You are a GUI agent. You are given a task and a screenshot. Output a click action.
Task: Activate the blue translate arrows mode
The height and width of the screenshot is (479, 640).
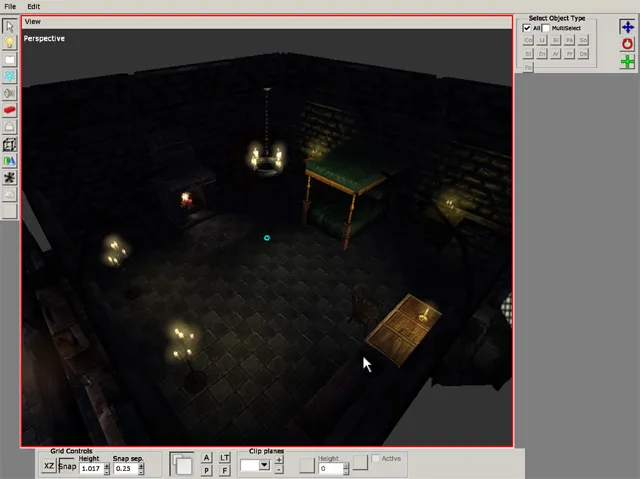[x=627, y=27]
